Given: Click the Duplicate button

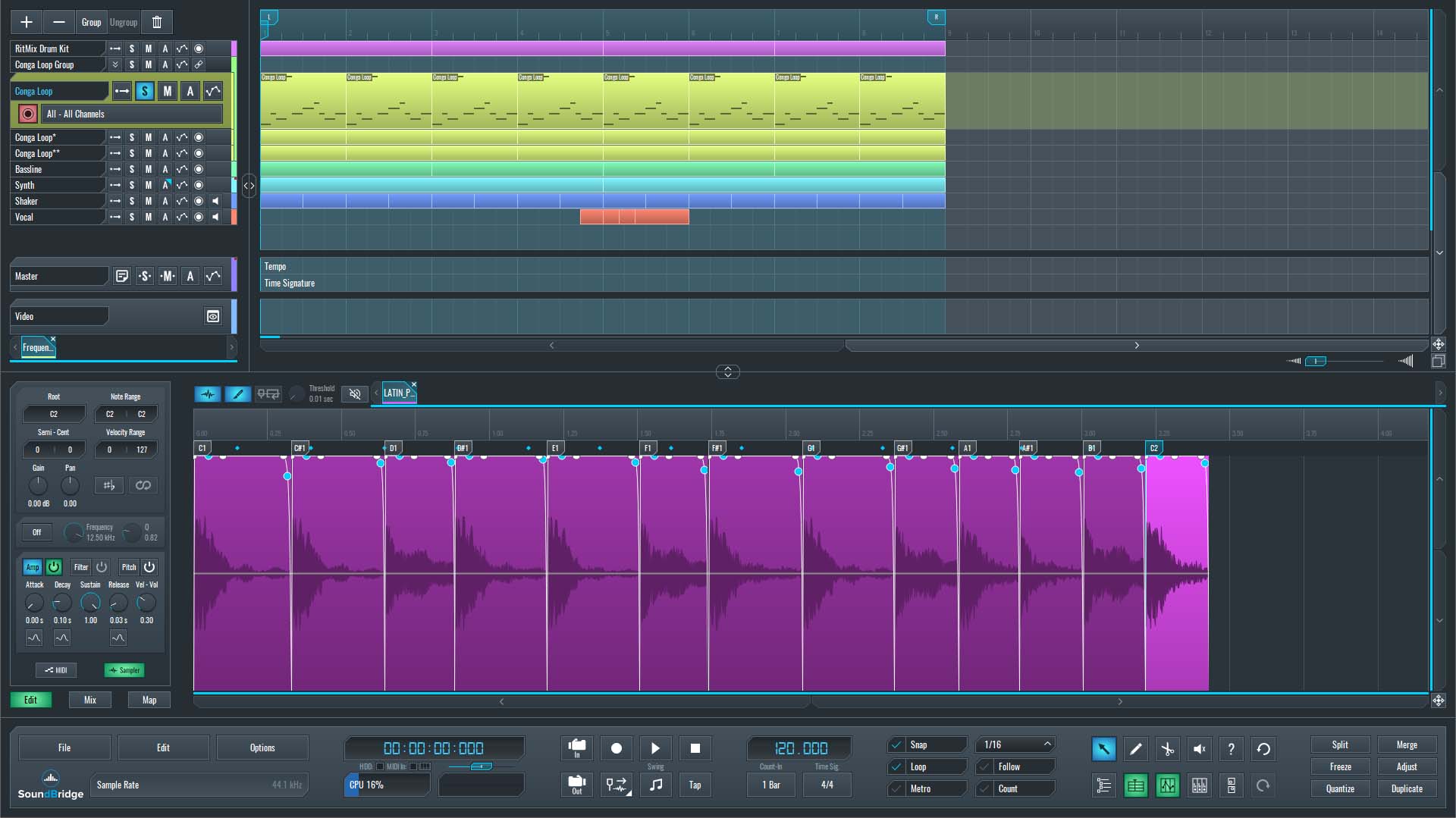Looking at the screenshot, I should (1407, 789).
